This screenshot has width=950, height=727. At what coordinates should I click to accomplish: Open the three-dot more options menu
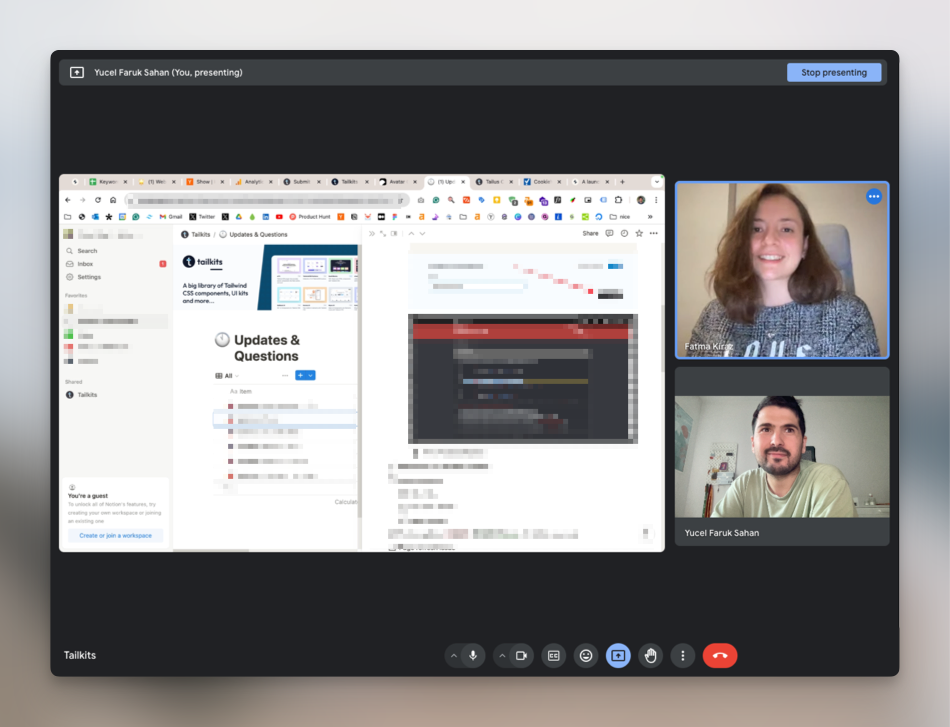[x=683, y=656]
